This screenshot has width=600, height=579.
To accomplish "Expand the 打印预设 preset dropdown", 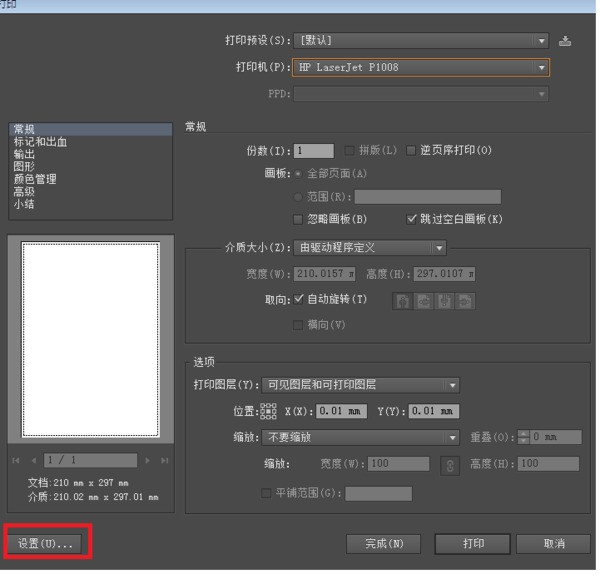I will pos(421,41).
